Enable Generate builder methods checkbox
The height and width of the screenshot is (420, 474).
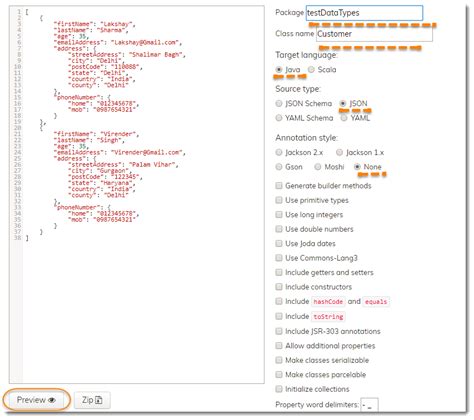pyautogui.click(x=279, y=186)
